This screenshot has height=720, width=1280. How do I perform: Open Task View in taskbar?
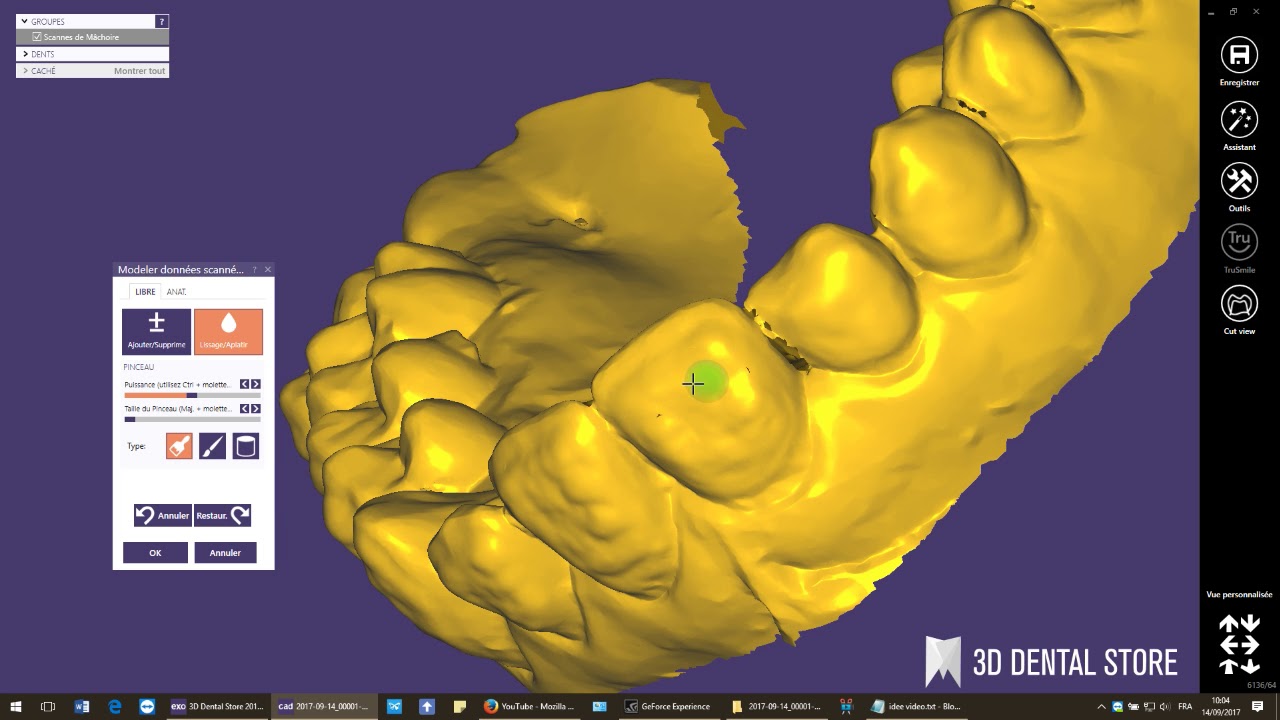point(48,706)
